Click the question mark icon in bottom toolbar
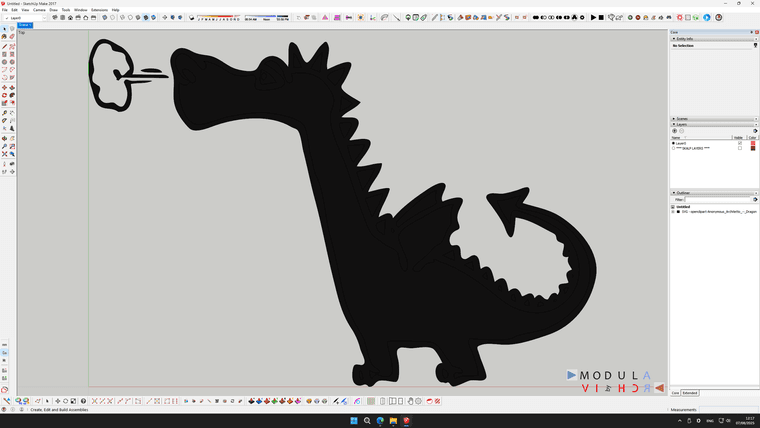This screenshot has height=428, width=760. click(x=83, y=401)
